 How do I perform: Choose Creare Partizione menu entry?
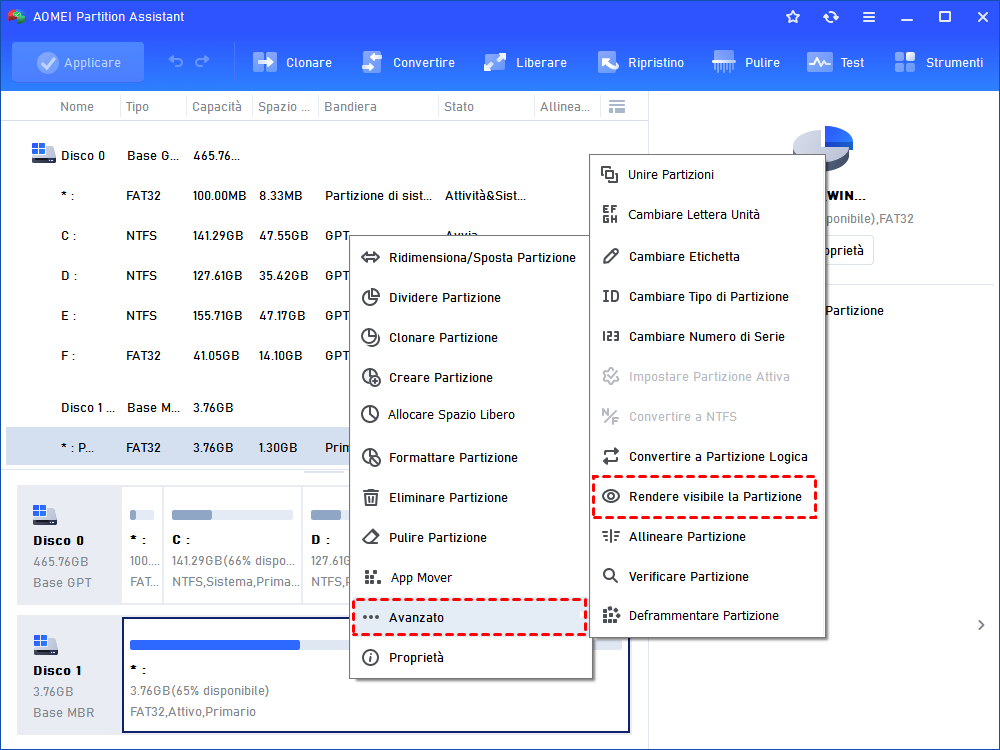[471, 378]
